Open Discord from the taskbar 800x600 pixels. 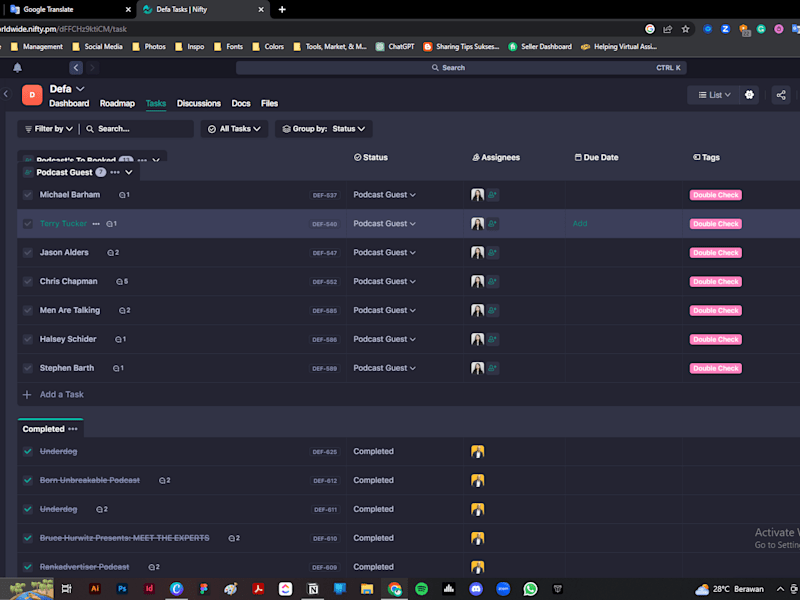[x=476, y=589]
